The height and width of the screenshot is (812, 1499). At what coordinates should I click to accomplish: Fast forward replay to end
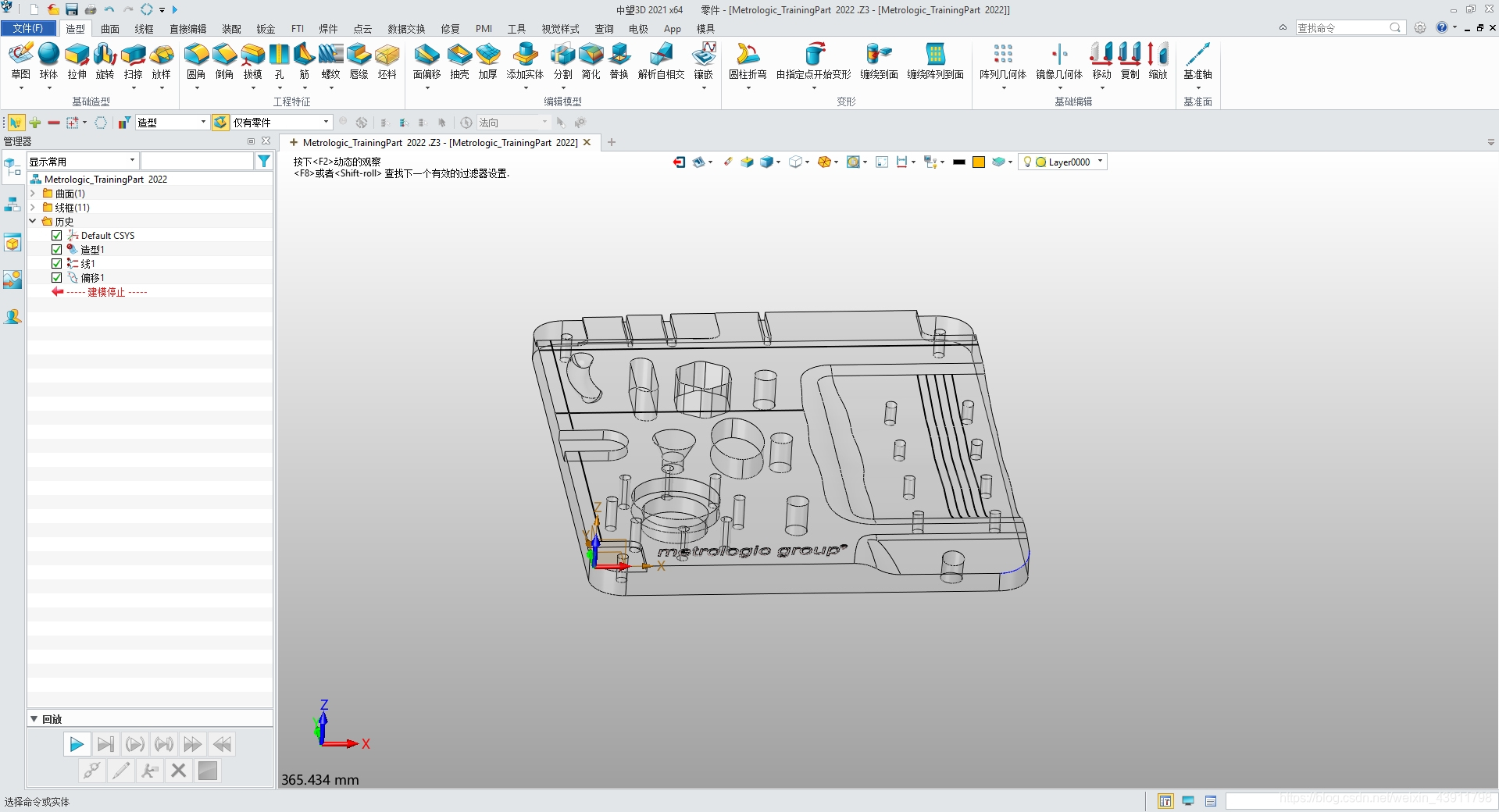pos(192,744)
